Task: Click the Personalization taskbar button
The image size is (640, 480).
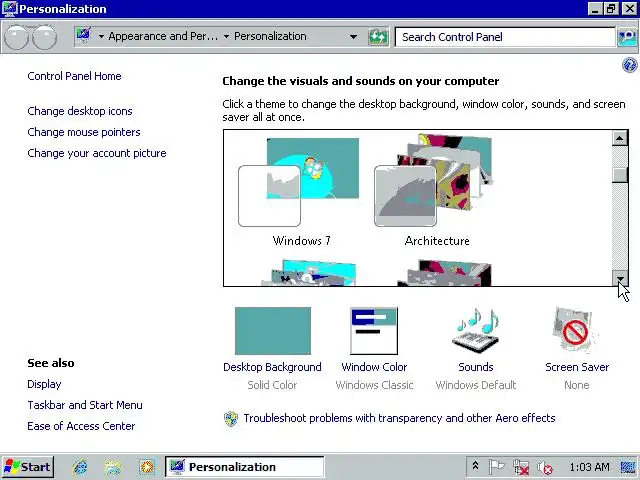Action: [244, 467]
